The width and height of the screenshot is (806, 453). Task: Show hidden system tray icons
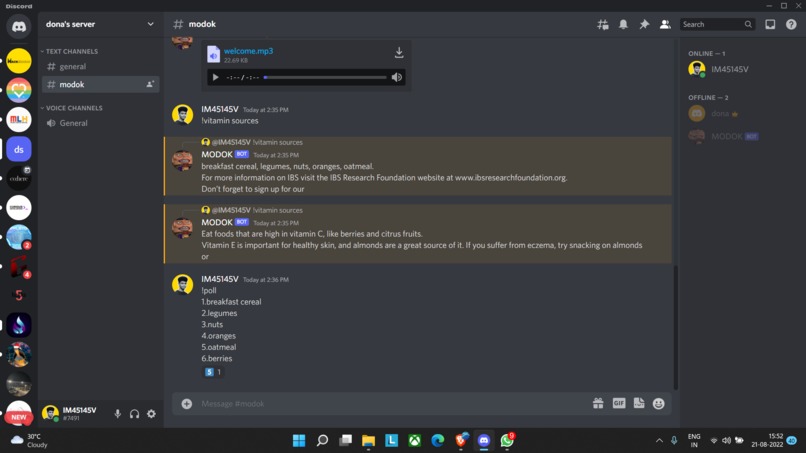point(659,441)
